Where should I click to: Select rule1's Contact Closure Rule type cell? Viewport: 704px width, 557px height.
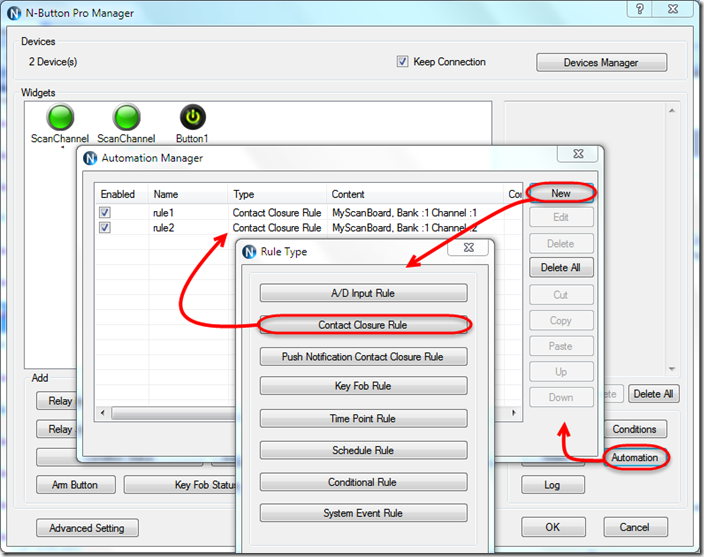(277, 213)
